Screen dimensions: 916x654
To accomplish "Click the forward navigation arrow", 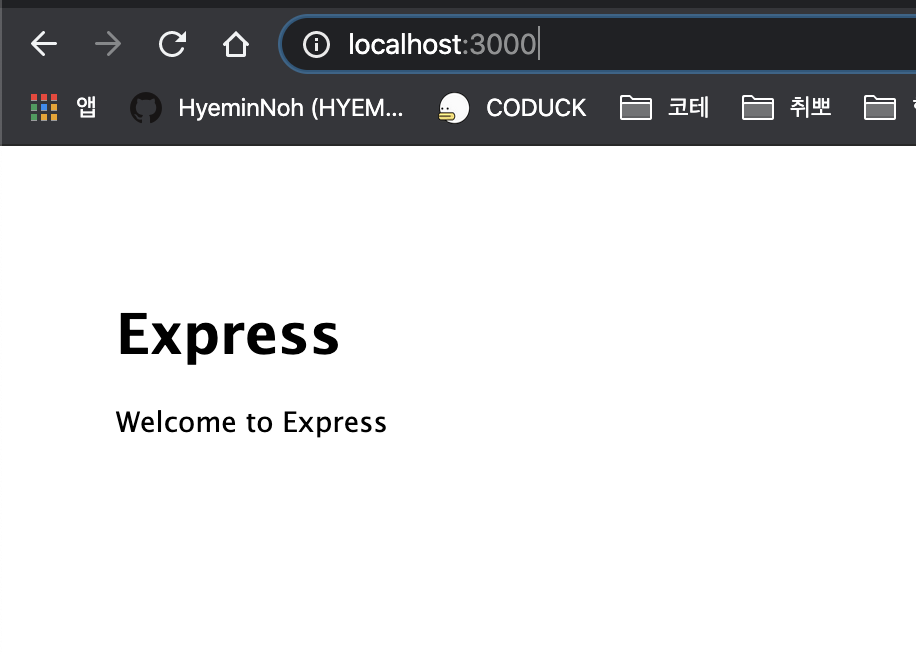I will tap(108, 44).
